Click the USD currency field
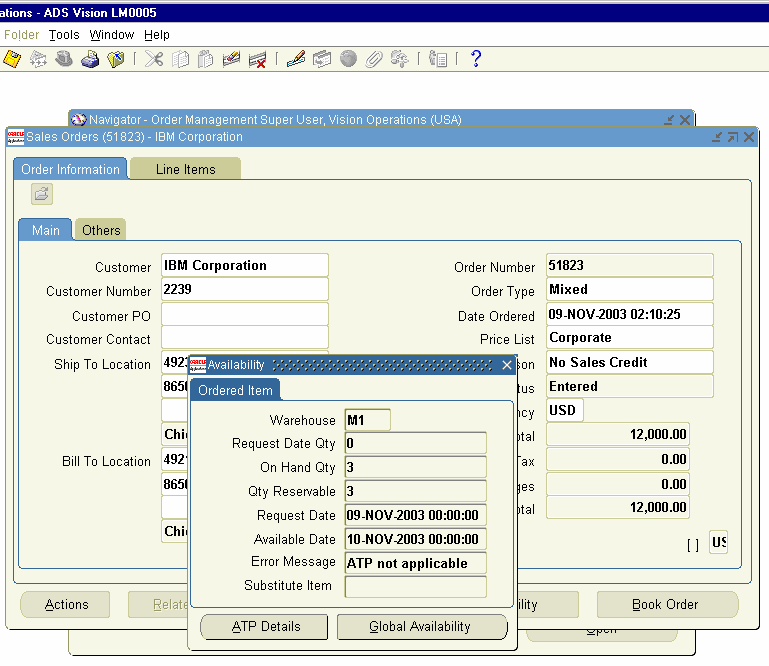This screenshot has height=666, width=769. click(x=565, y=410)
